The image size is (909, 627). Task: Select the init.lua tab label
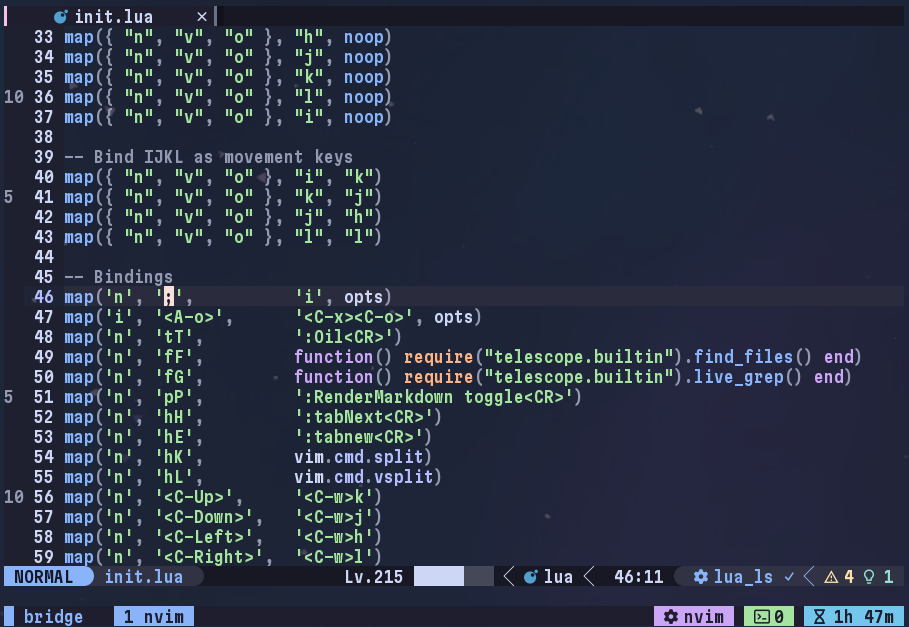[114, 17]
